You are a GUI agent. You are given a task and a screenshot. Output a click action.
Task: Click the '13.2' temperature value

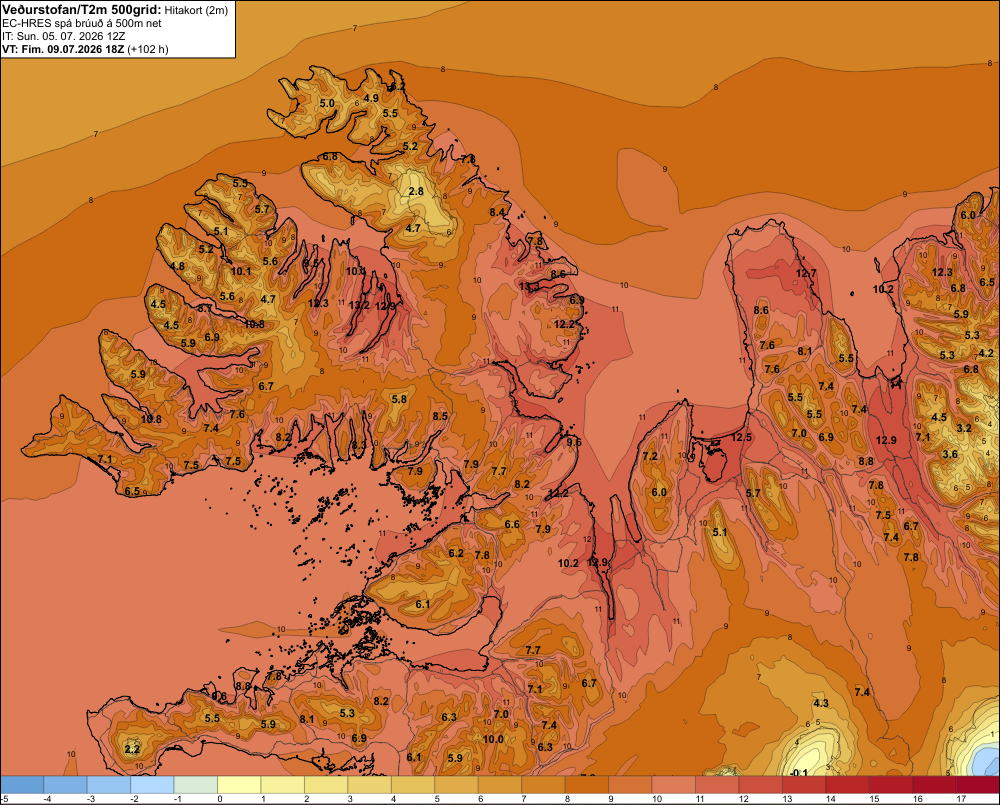click(x=359, y=305)
